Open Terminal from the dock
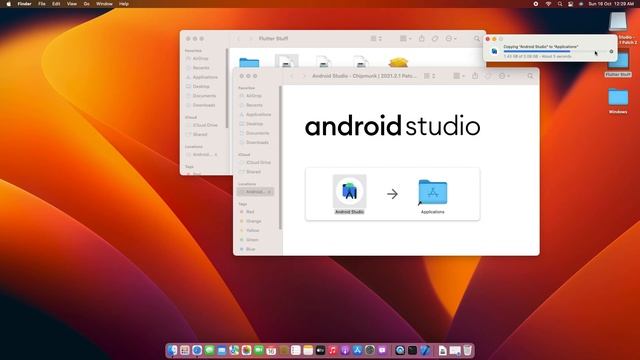This screenshot has width=640, height=360. point(412,350)
